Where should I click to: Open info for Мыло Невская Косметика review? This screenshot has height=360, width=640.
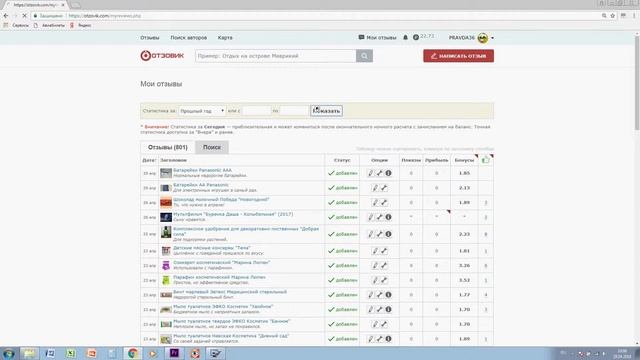389,339
